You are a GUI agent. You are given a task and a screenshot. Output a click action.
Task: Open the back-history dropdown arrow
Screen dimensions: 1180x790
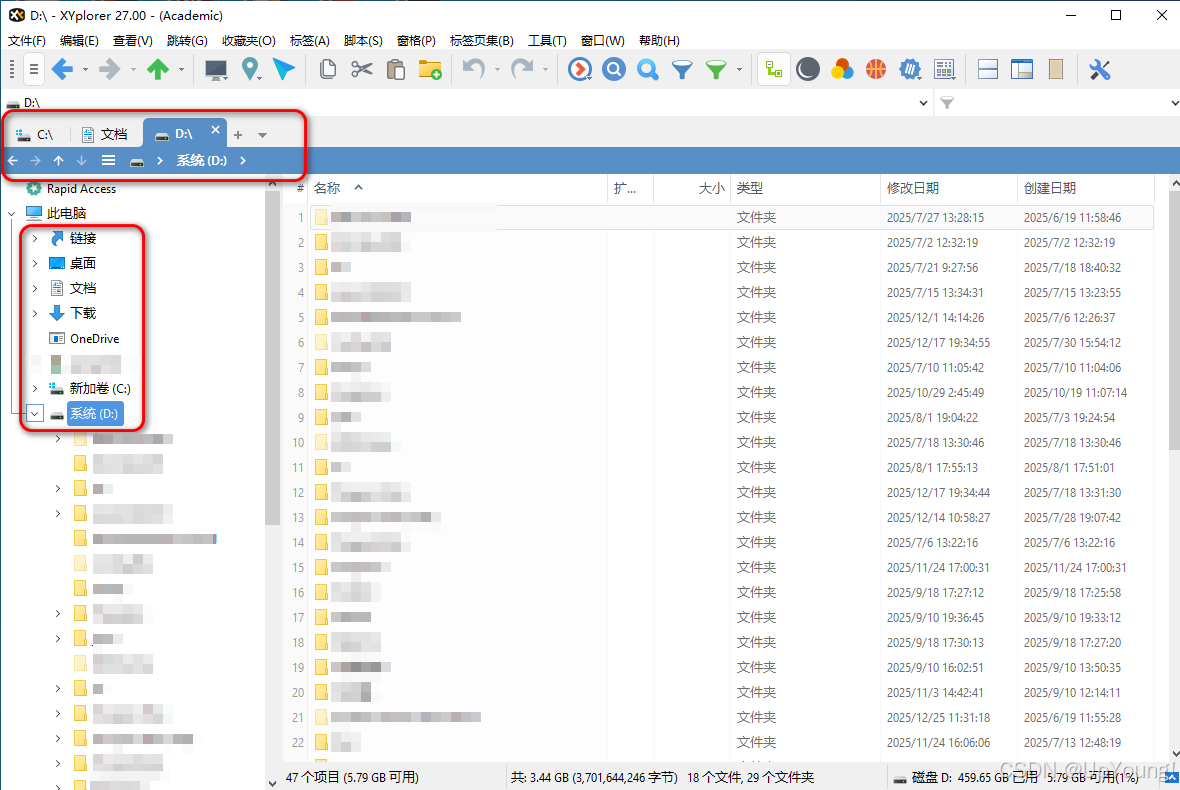(85, 70)
